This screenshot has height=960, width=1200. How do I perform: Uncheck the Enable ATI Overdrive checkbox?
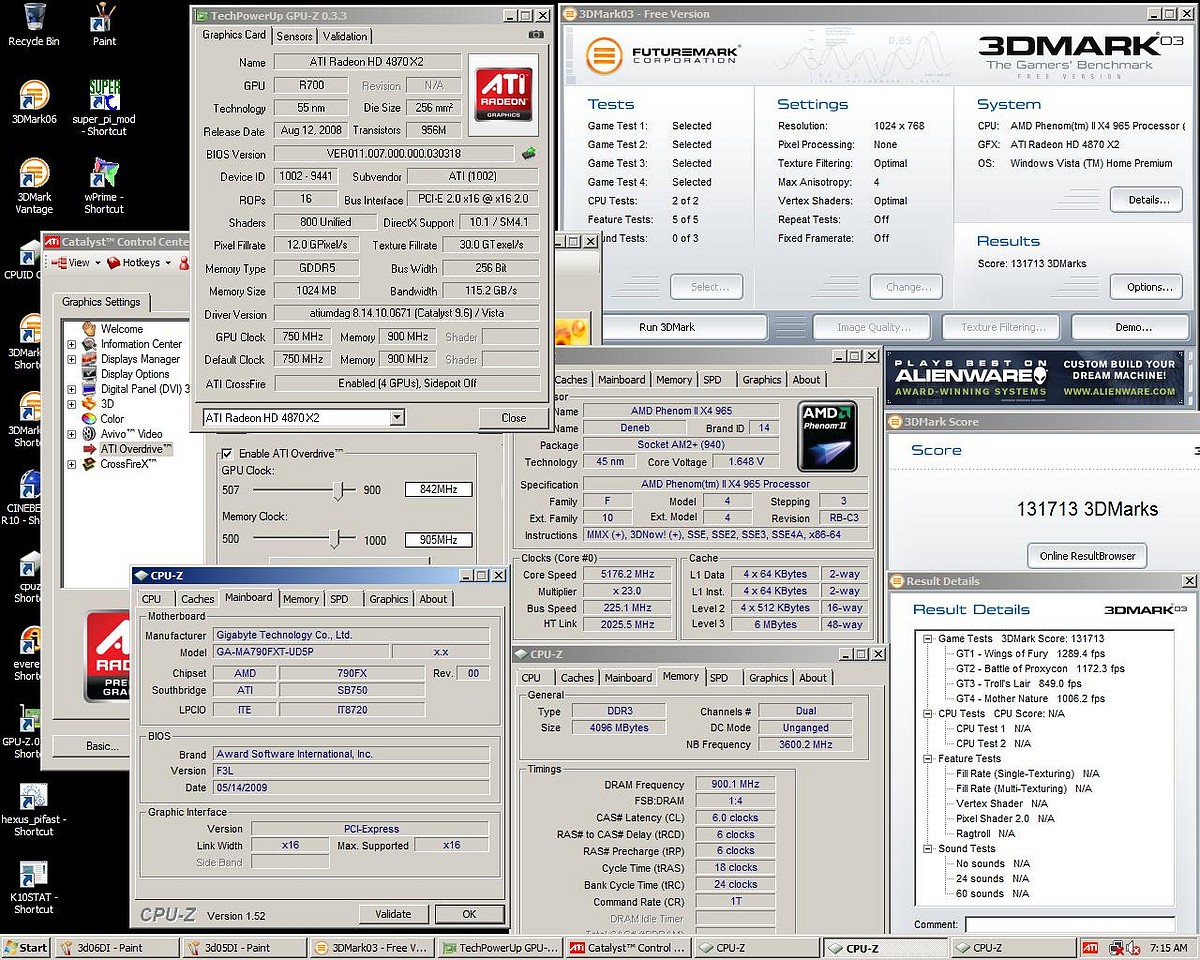(x=227, y=453)
